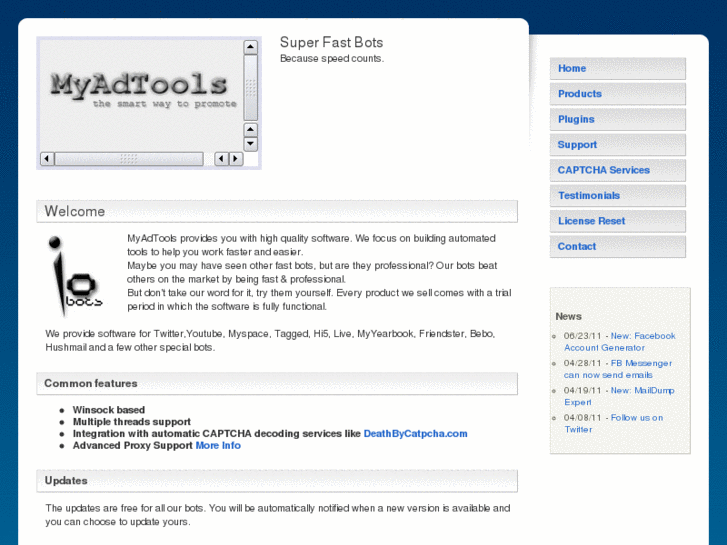View the Testimonials page
This screenshot has width=727, height=545.
tap(618, 196)
